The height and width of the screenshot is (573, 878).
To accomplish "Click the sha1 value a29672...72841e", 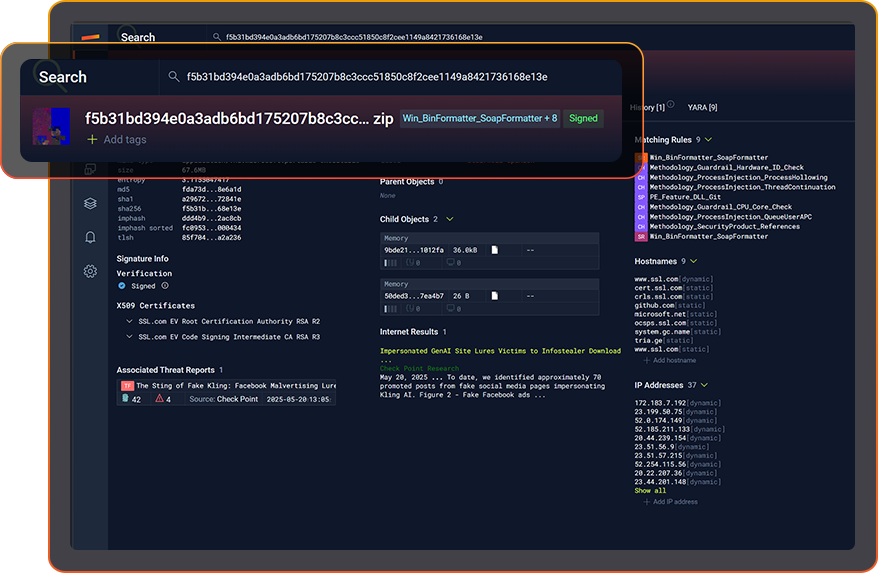I will click(211, 199).
